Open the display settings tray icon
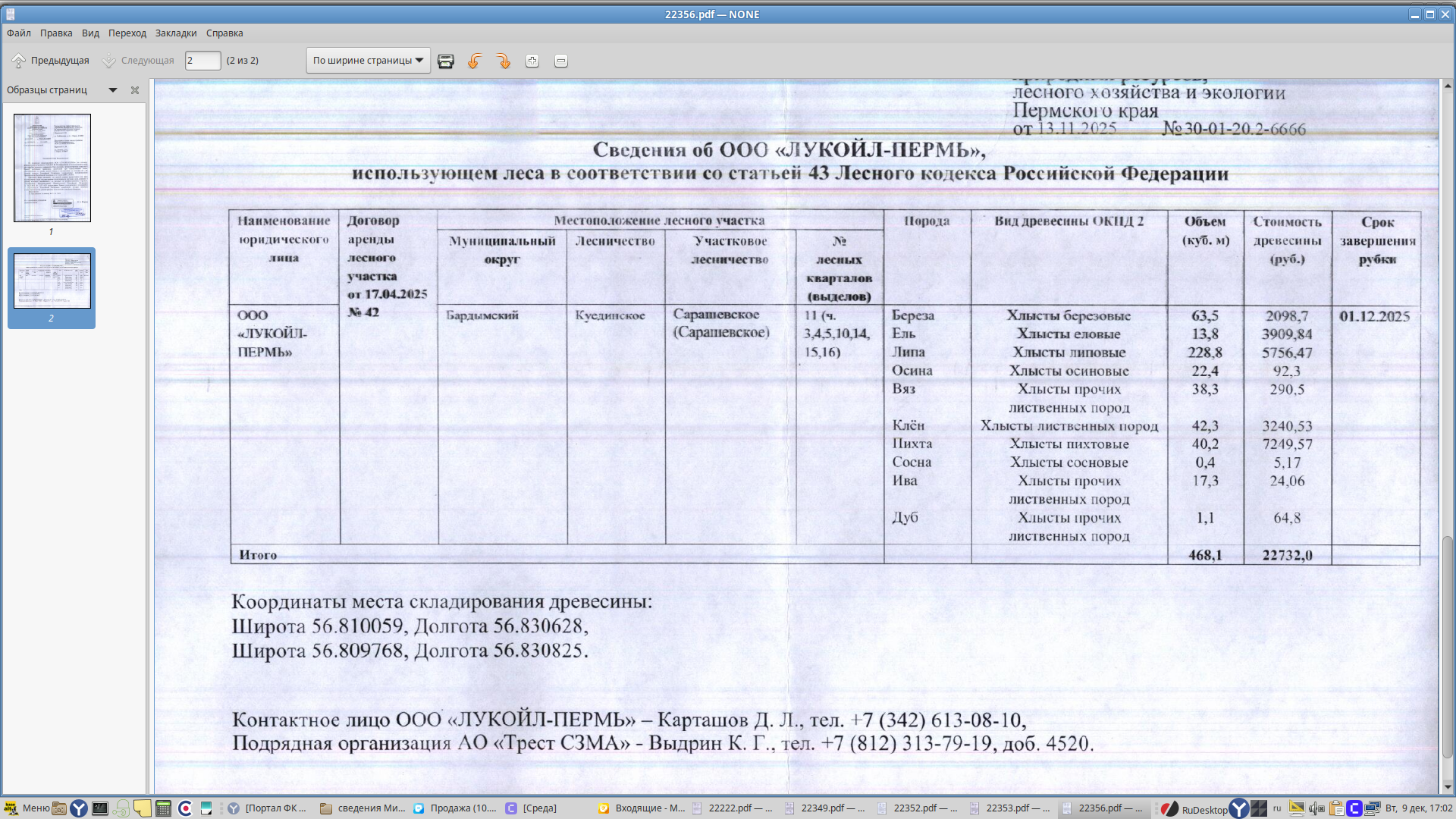The image size is (1456, 819). pos(1297,808)
